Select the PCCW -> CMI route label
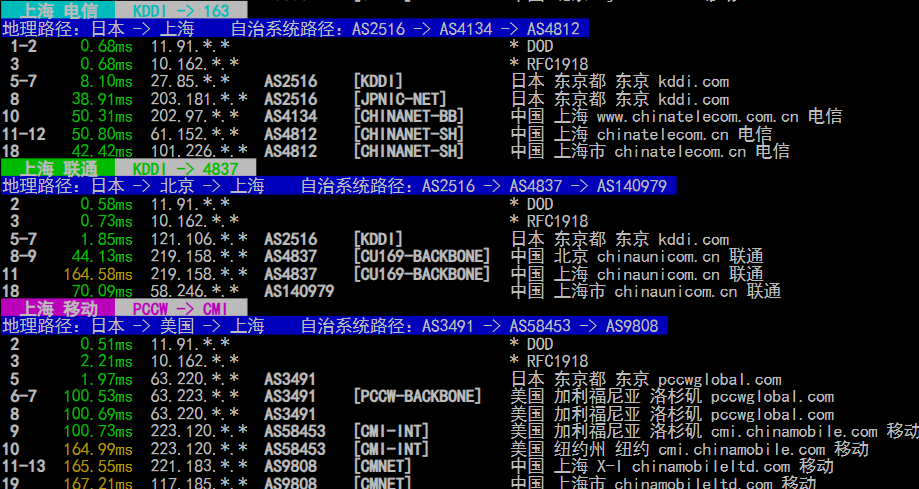The image size is (919, 489). tap(181, 308)
